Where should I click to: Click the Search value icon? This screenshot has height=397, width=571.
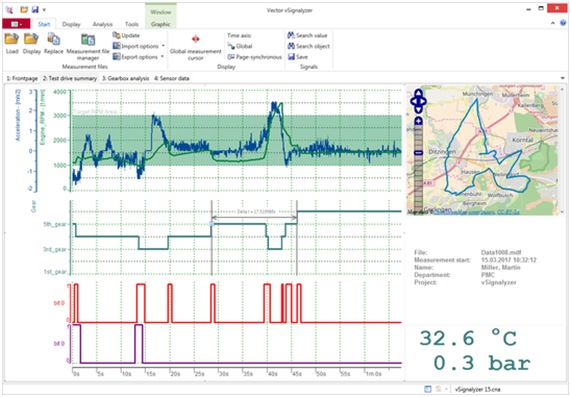coord(291,35)
